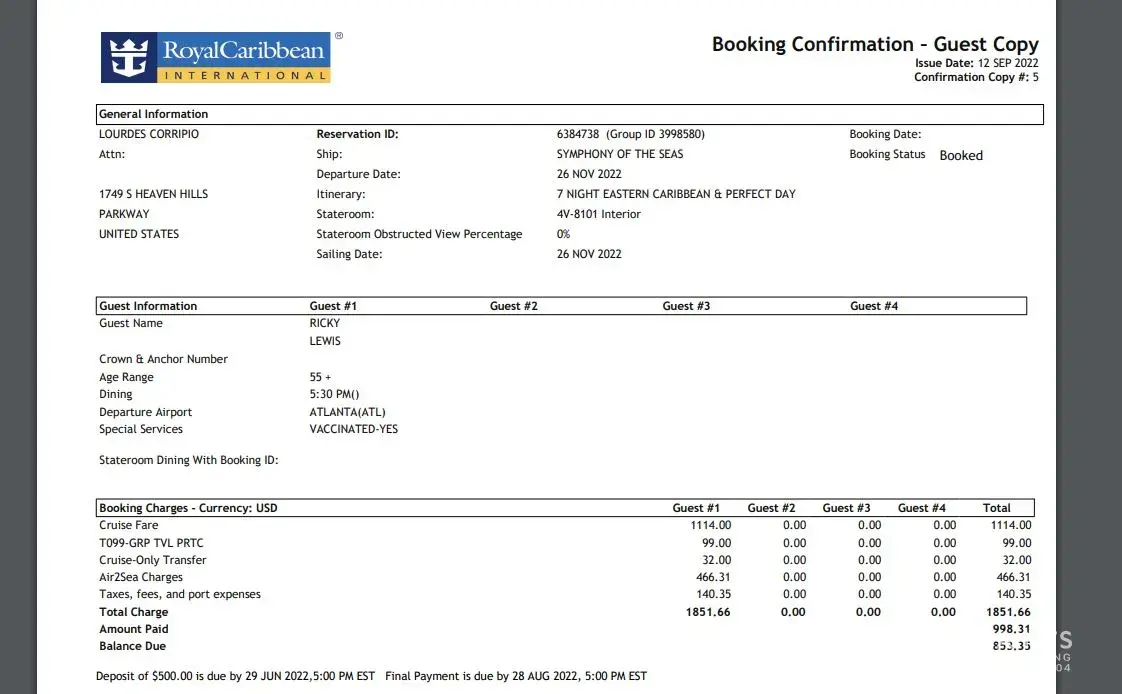Select Total Charge total 1851.66 in Total column
Screen dimensions: 1122x694
pos(1008,612)
